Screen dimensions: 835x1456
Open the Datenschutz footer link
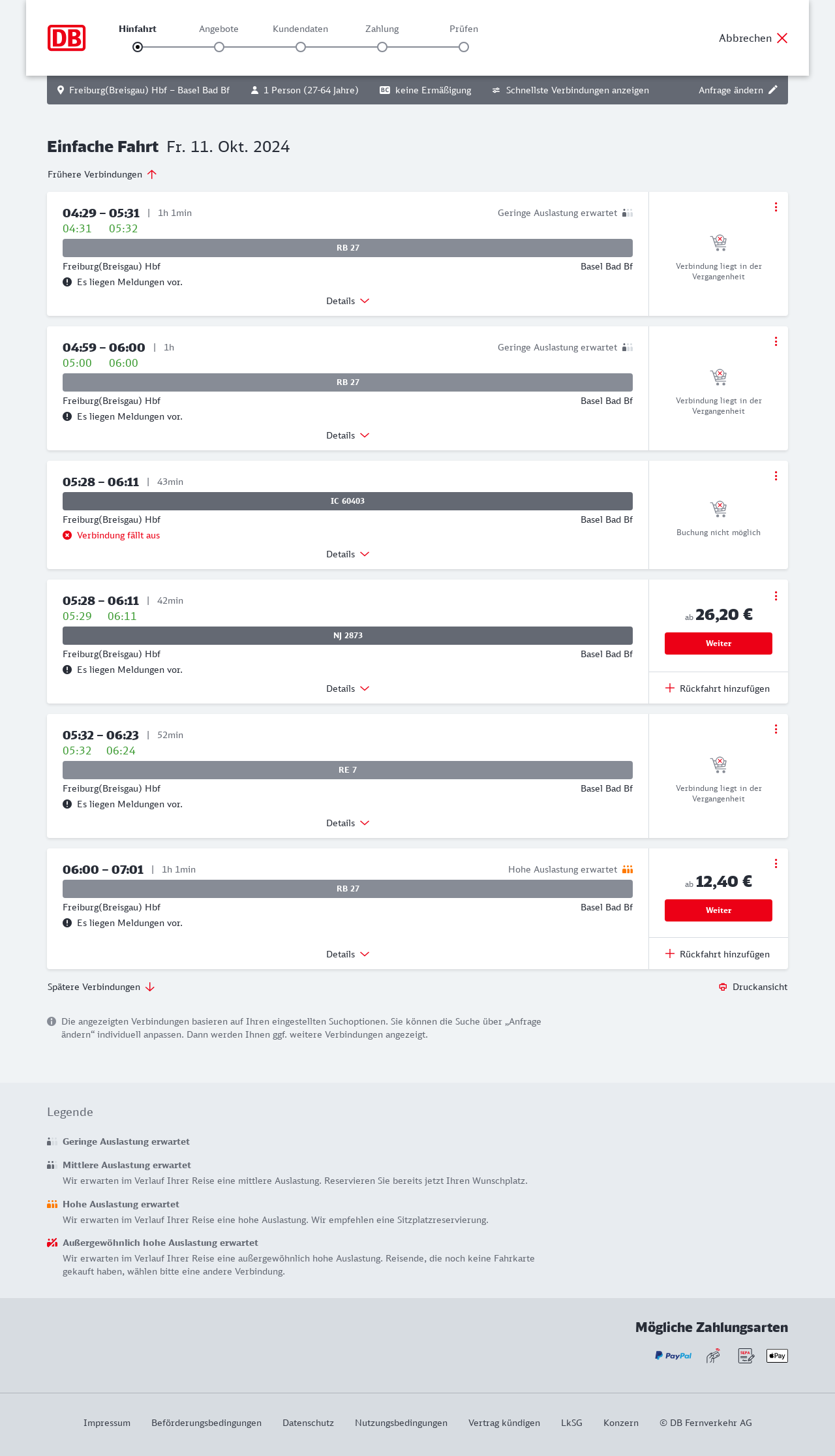tap(308, 1423)
